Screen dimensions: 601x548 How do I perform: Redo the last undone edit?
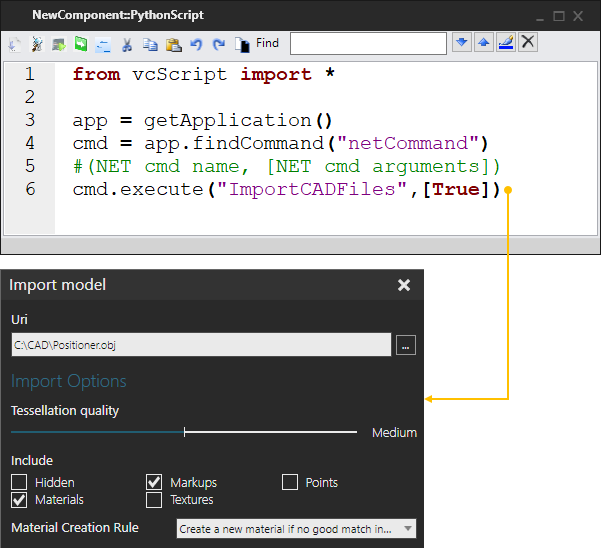tap(218, 44)
